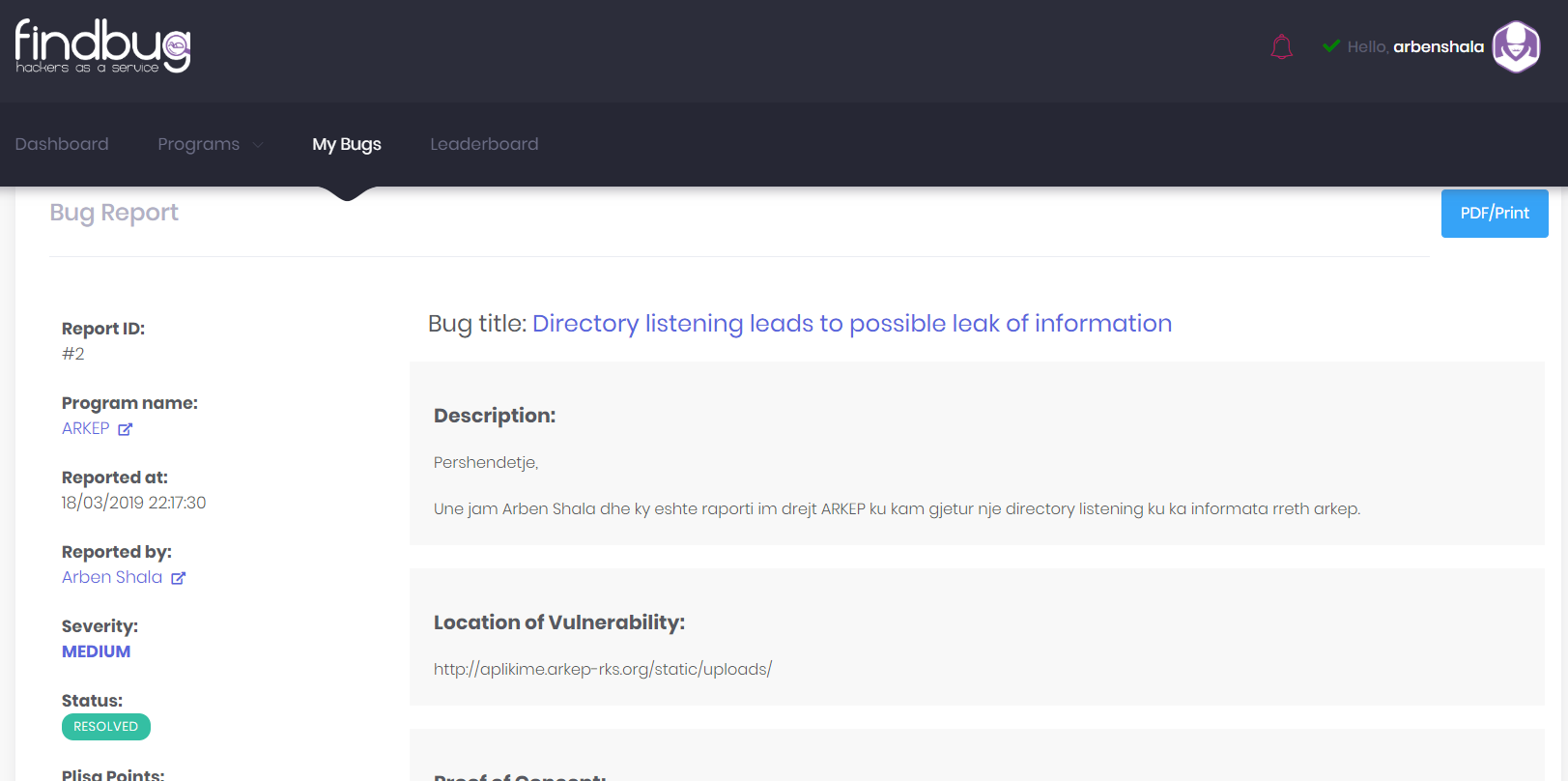Select the MEDIUM severity label
Viewport: 1568px width, 781px height.
coord(96,651)
